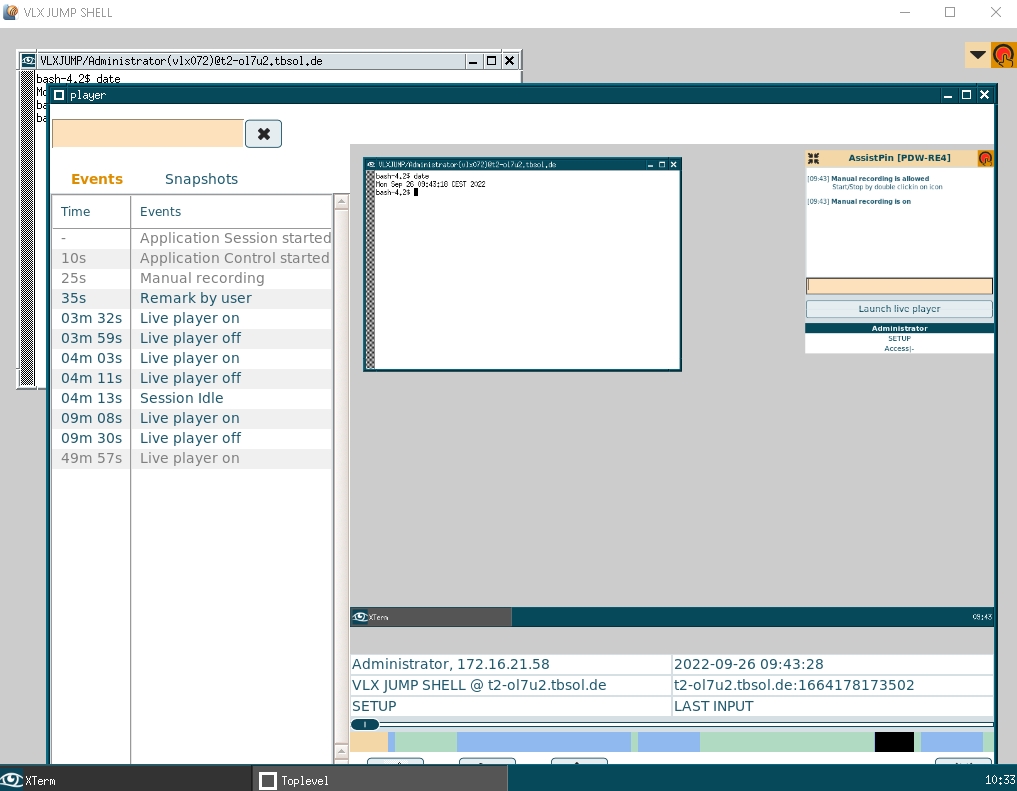Select the Events tab
The image size is (1017, 791).
(97, 179)
